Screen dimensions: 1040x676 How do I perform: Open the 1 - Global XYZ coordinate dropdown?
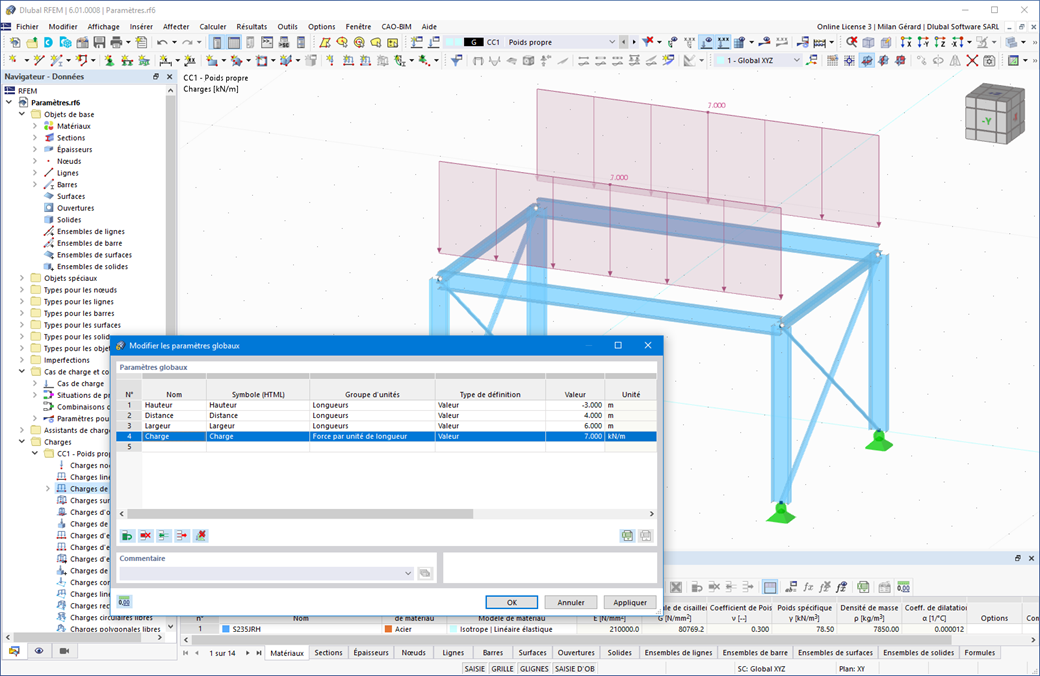pyautogui.click(x=797, y=60)
